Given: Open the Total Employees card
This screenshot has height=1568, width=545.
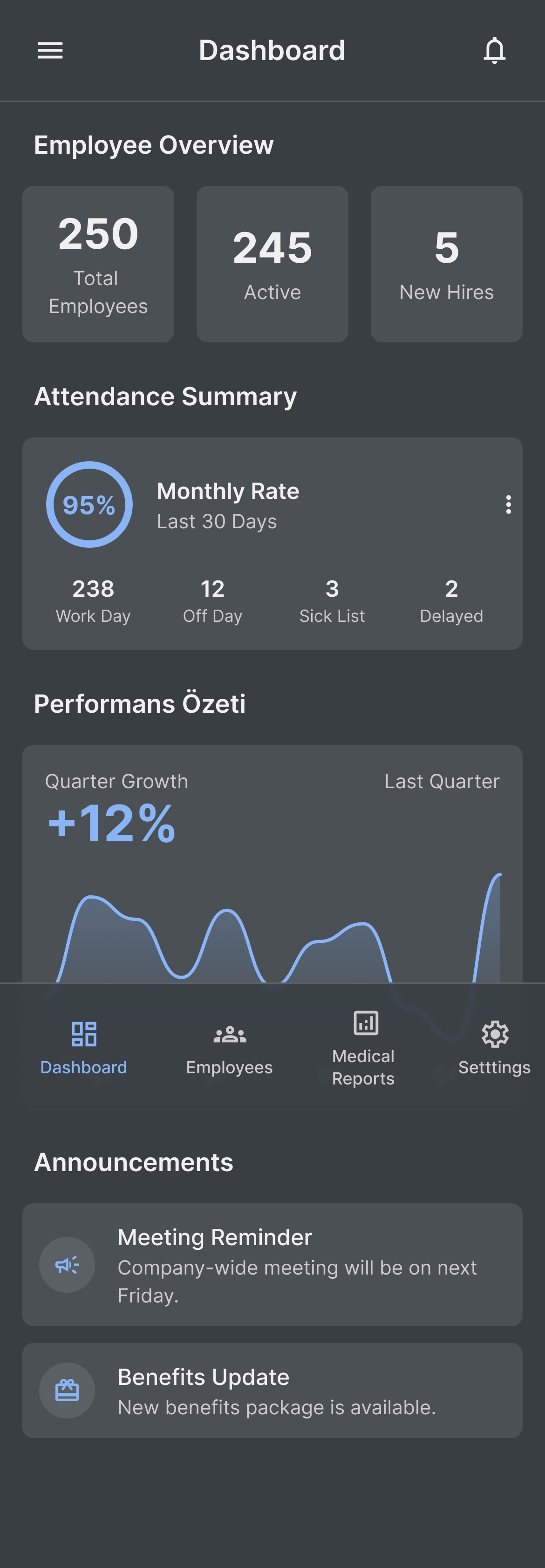Looking at the screenshot, I should click(98, 264).
